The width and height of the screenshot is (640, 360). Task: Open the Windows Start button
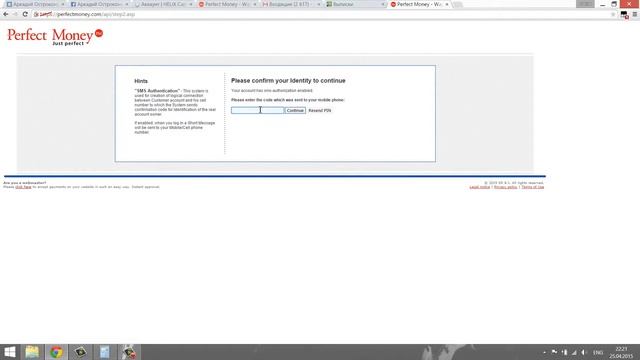[x=10, y=352]
